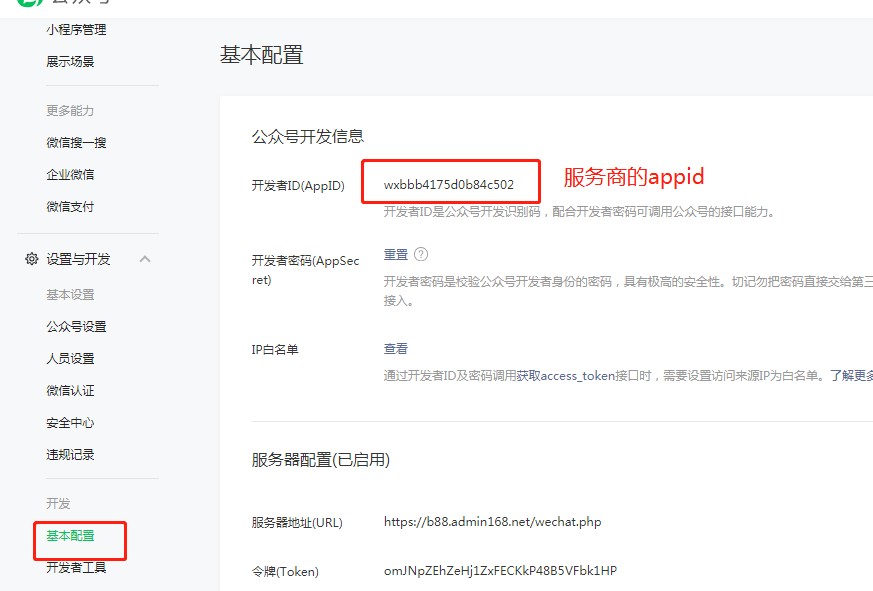
Task: Open 人员设置 in the sidebar
Action: [70, 359]
